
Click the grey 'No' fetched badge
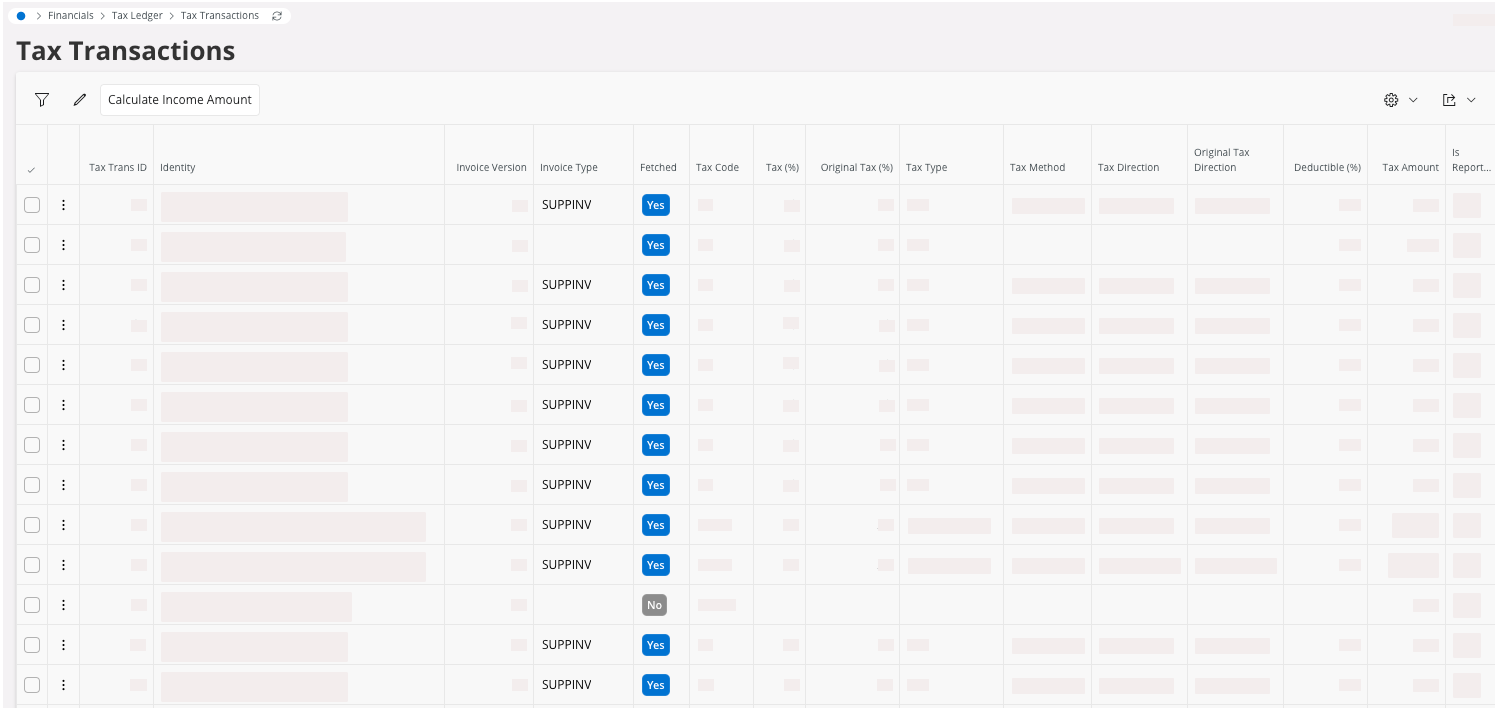pyautogui.click(x=654, y=605)
